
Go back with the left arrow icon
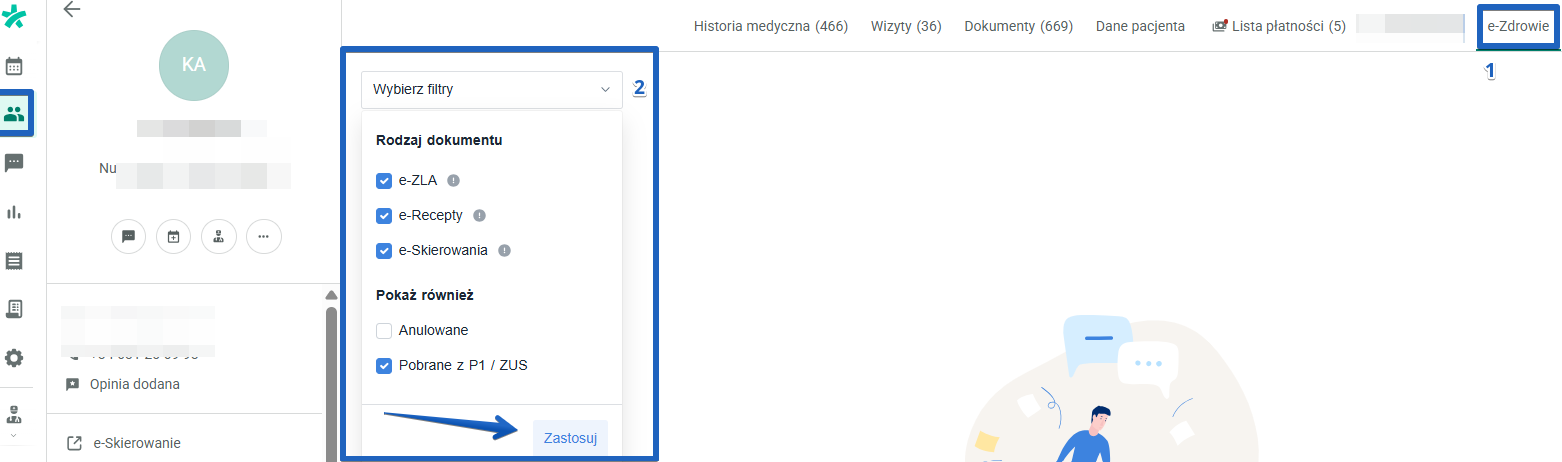tap(72, 10)
